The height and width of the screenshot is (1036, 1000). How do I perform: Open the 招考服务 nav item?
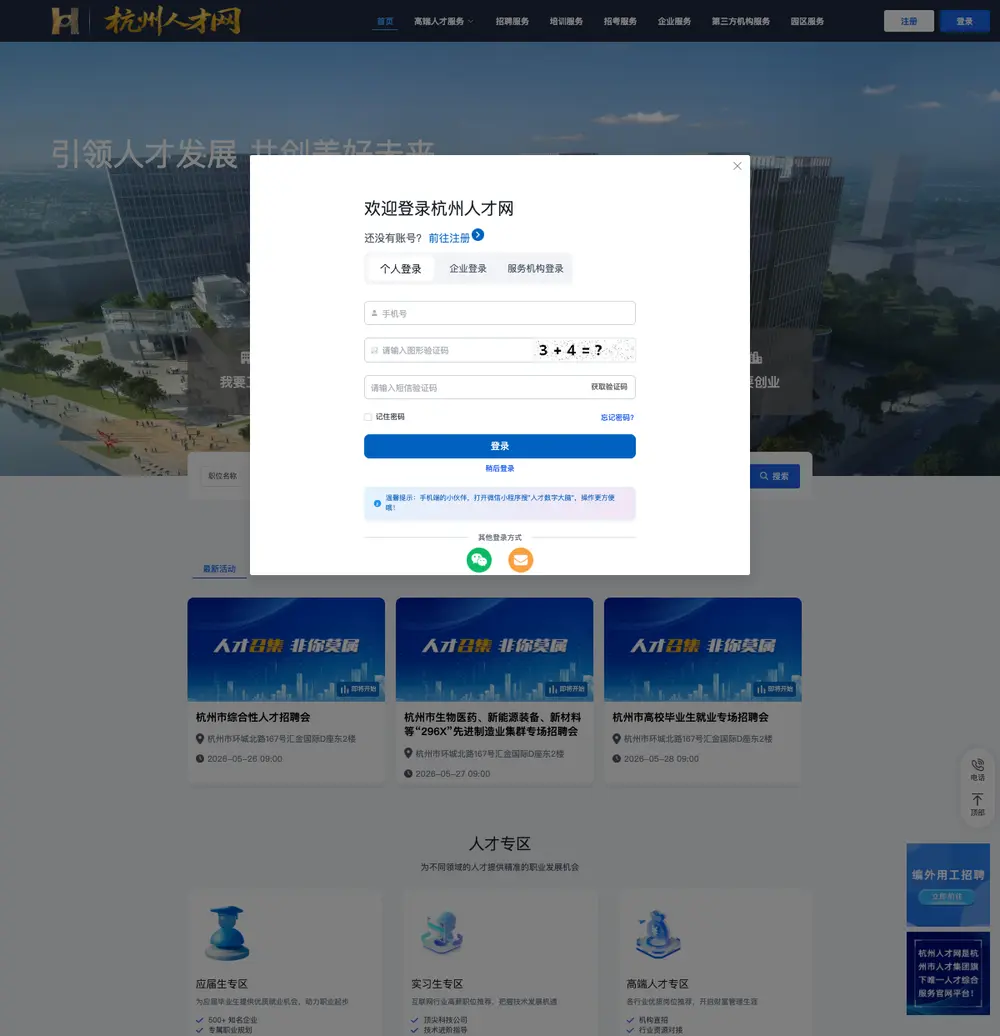620,21
